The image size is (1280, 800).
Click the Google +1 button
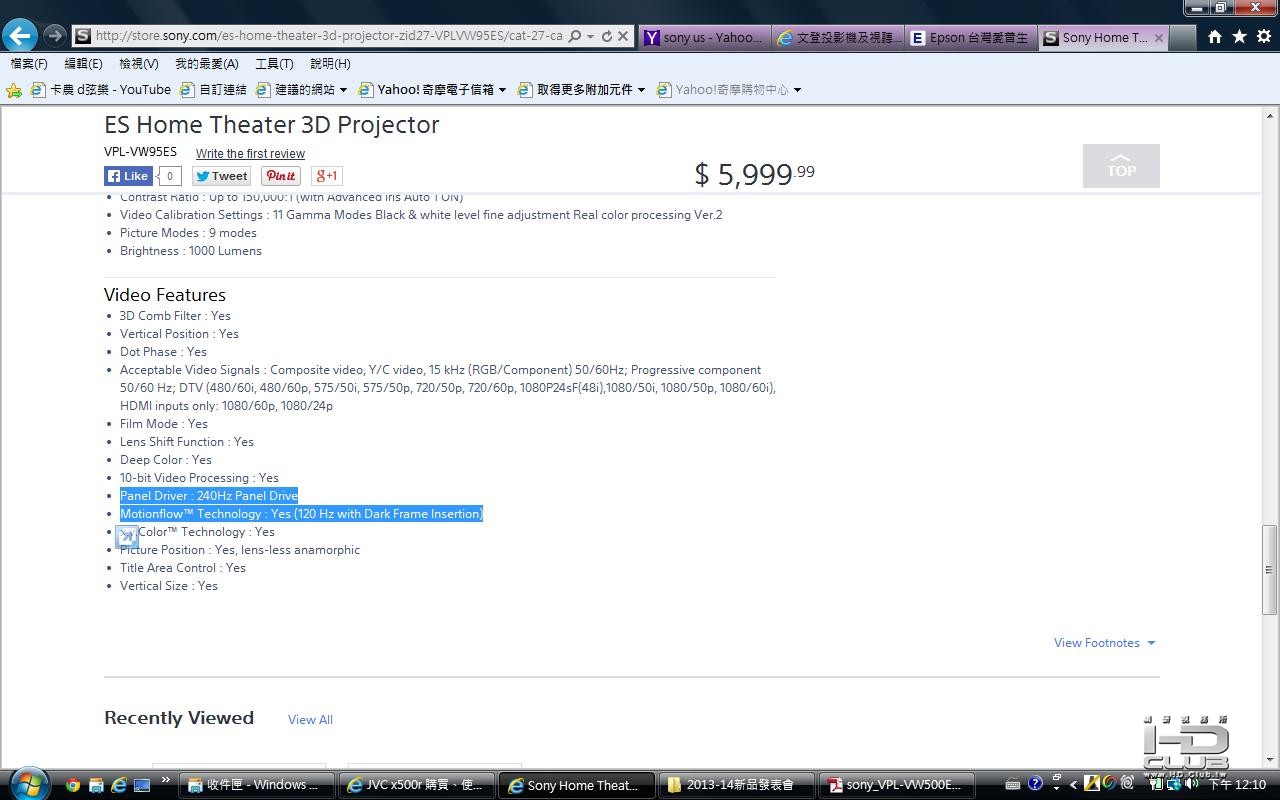pyautogui.click(x=327, y=176)
